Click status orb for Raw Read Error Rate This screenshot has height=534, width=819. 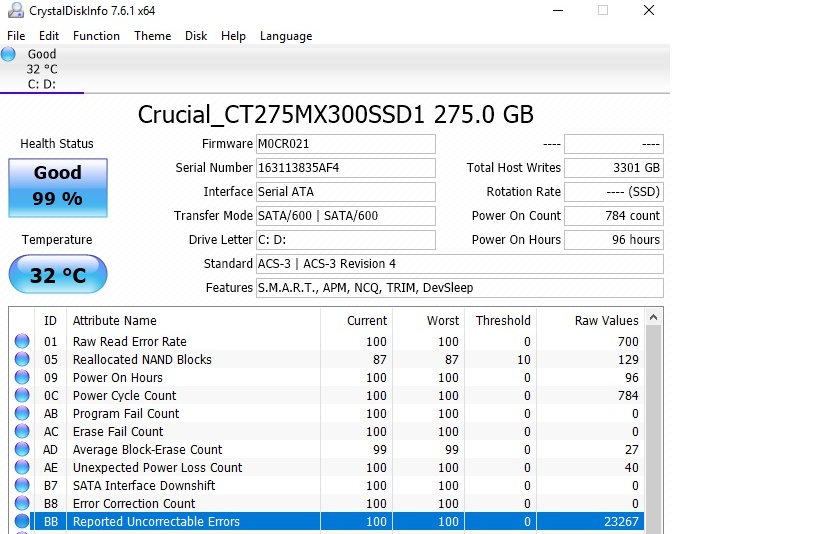coord(22,341)
